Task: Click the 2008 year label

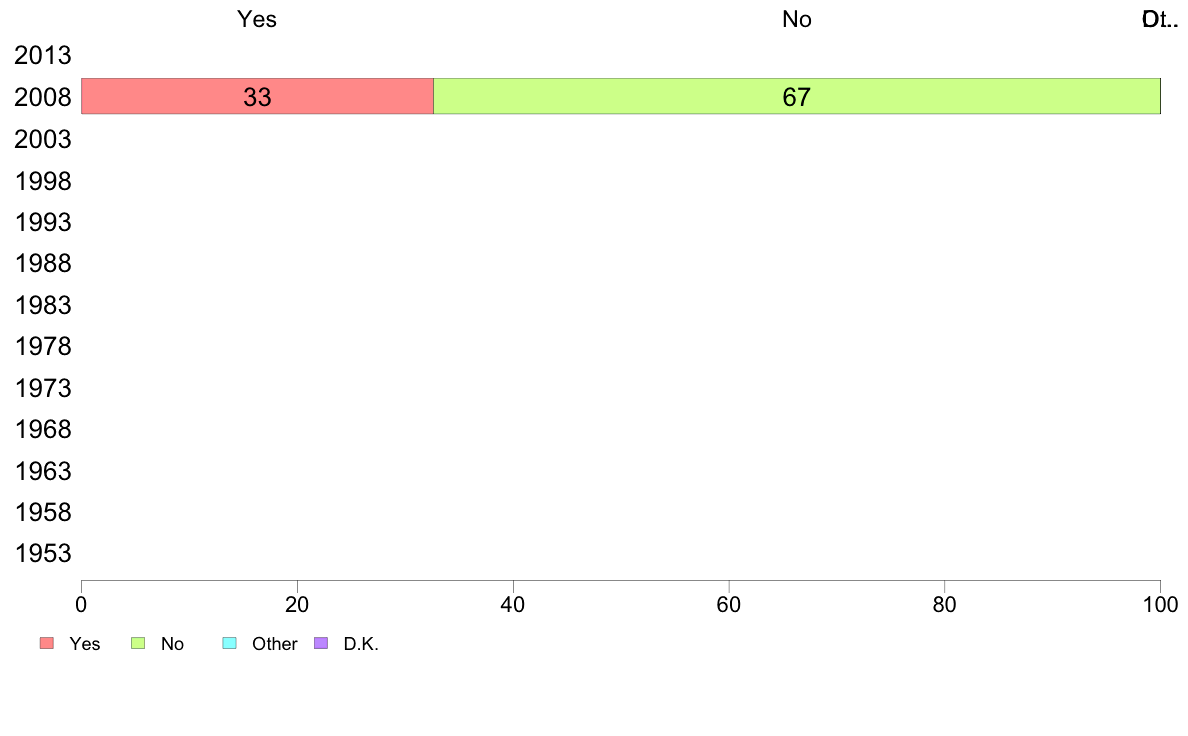Action: pyautogui.click(x=43, y=97)
